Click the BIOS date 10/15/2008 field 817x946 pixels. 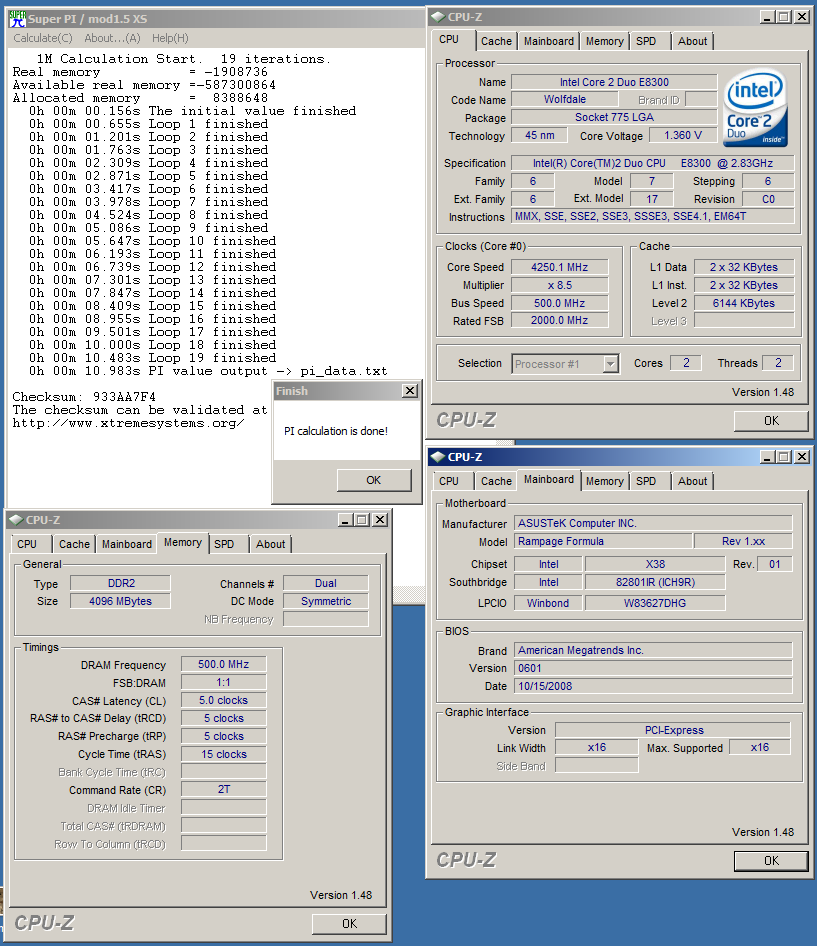pos(653,686)
